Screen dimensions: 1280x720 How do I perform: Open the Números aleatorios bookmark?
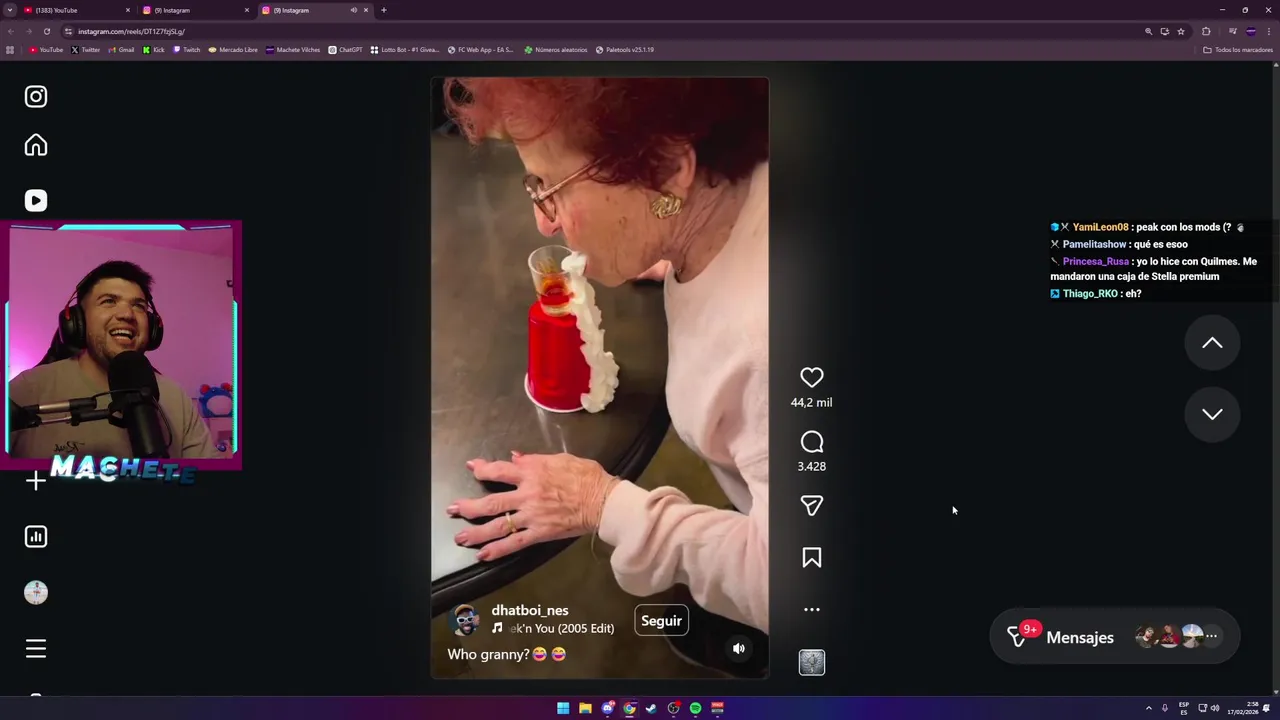pyautogui.click(x=556, y=50)
